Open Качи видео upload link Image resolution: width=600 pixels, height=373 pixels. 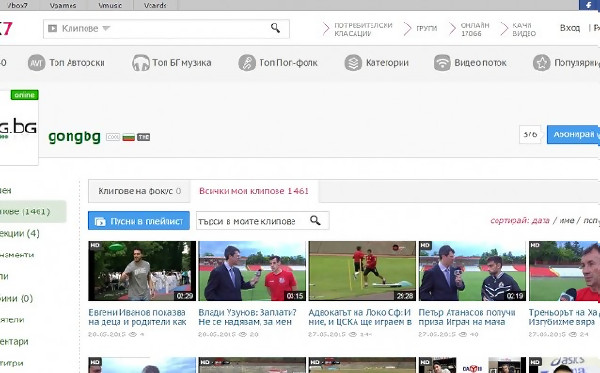[524, 29]
